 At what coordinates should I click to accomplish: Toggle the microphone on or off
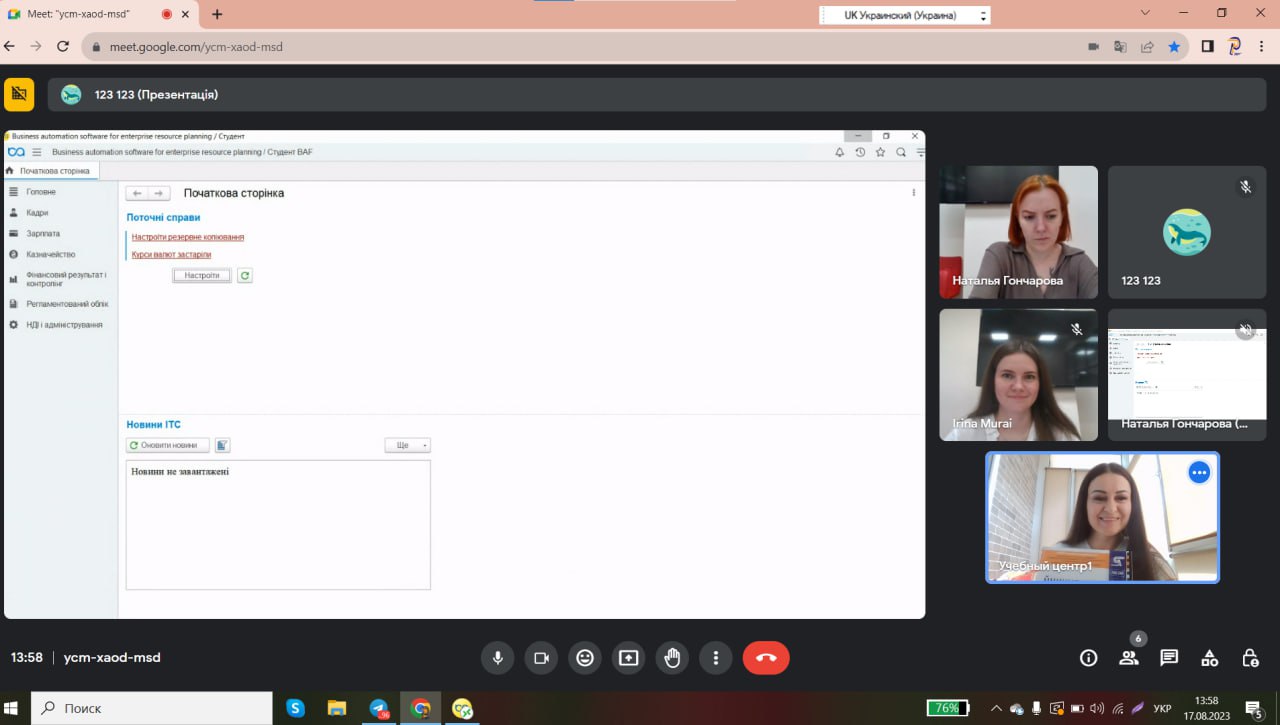pos(497,658)
